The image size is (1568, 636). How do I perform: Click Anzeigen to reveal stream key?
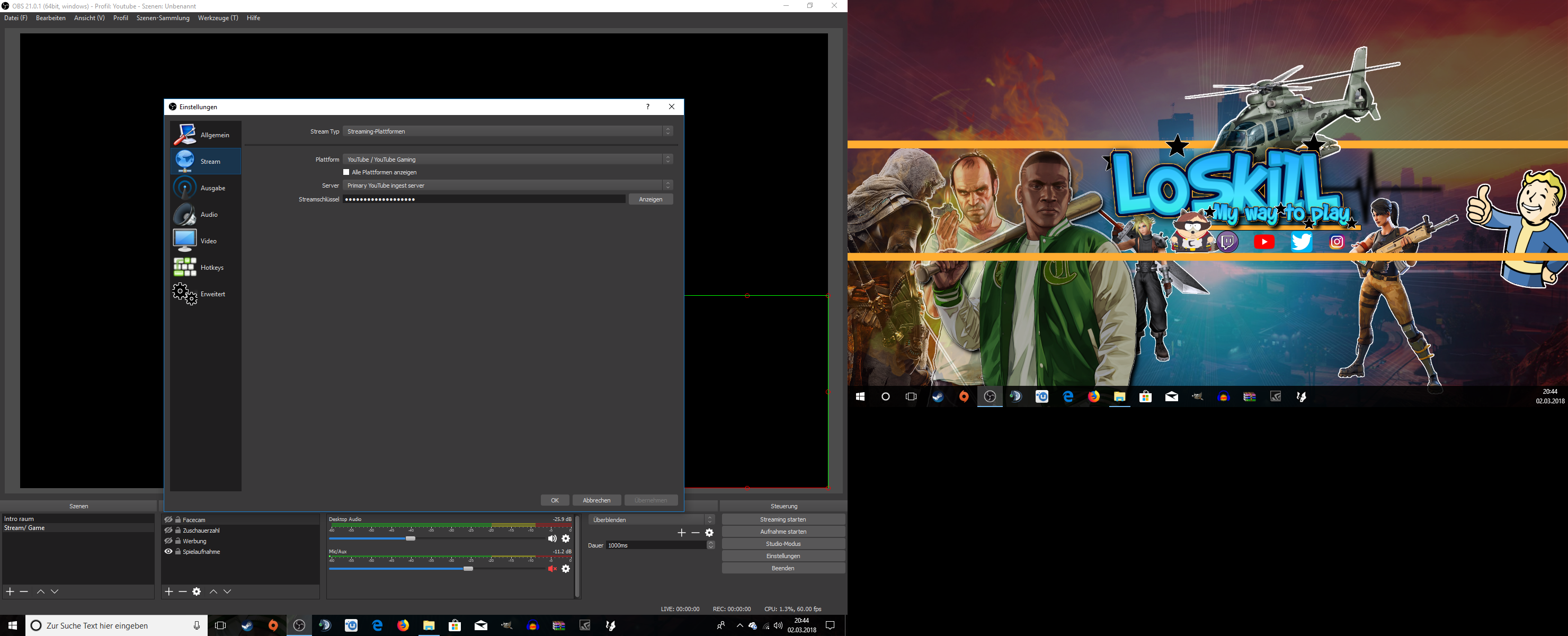(650, 199)
